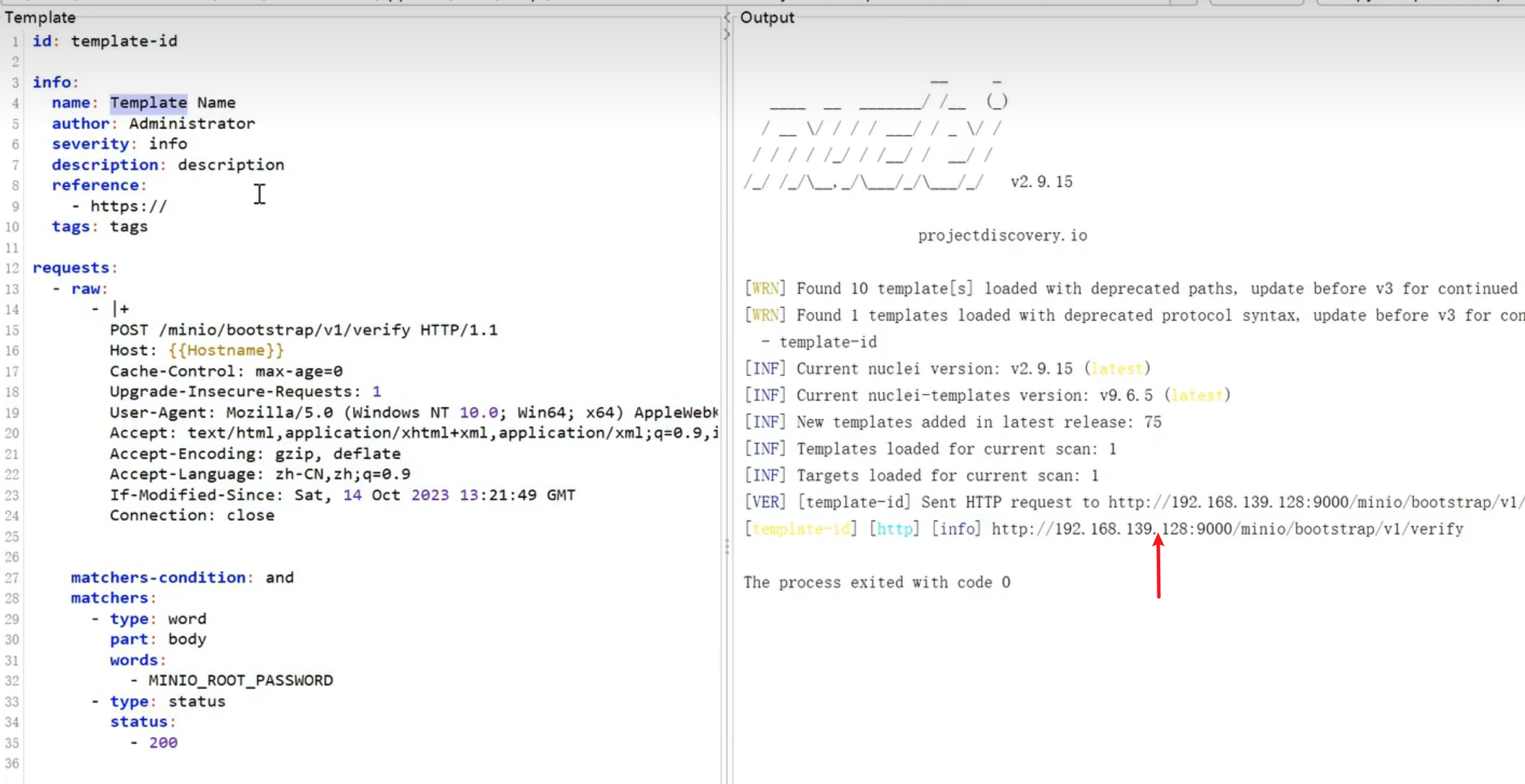The image size is (1525, 784).
Task: Click status code 200 in matchers
Action: pos(163,743)
